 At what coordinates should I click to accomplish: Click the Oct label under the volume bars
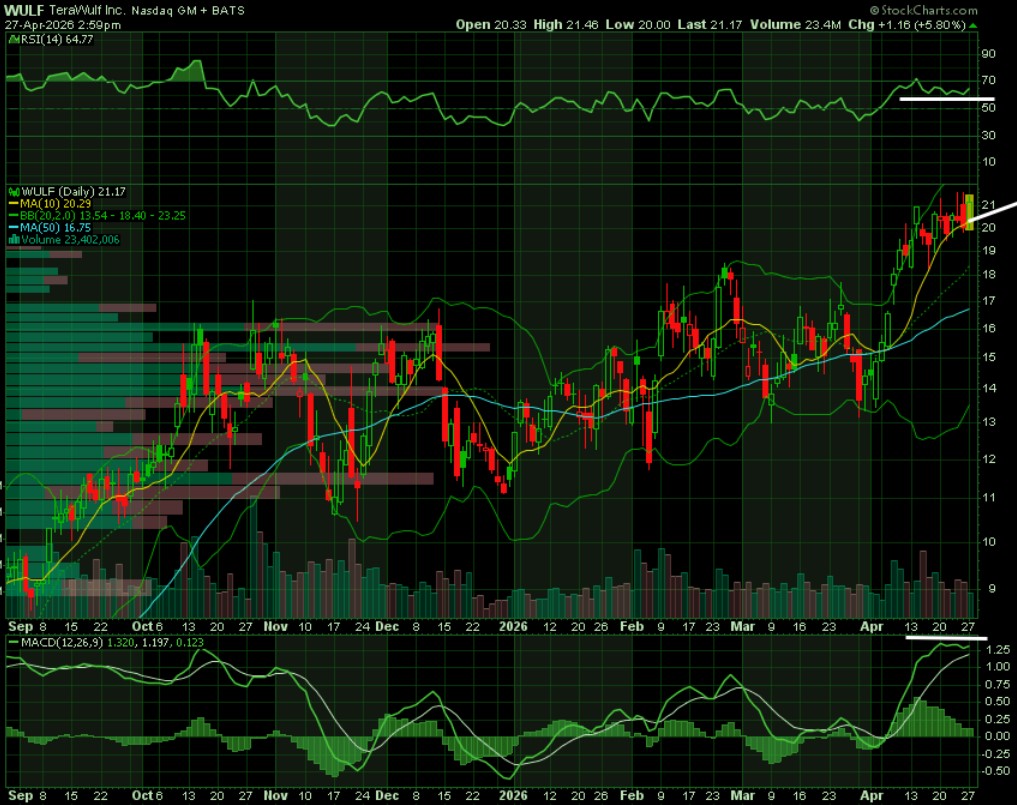point(142,627)
